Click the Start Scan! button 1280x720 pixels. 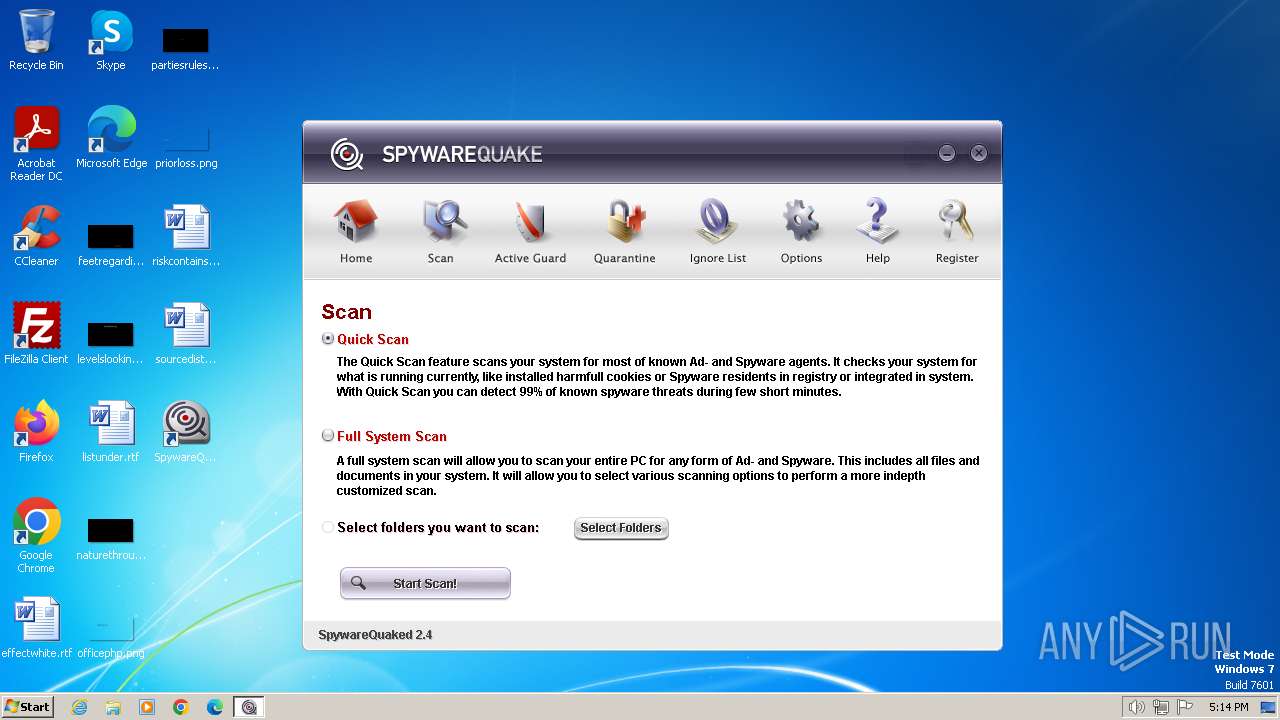(x=425, y=583)
